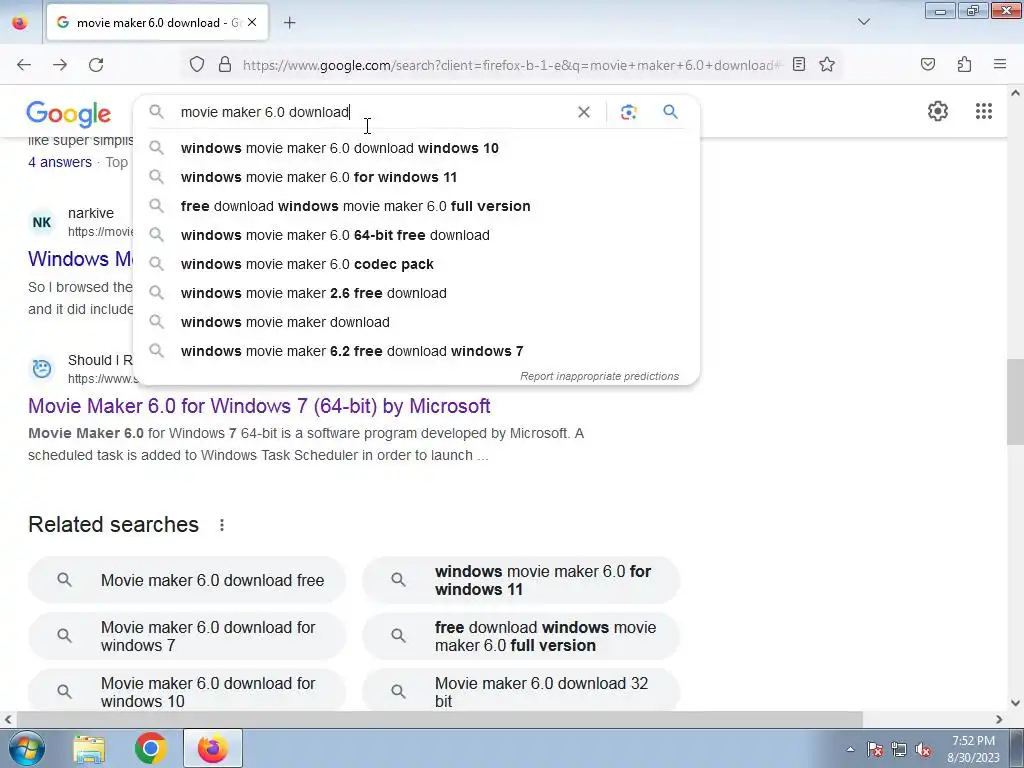Image resolution: width=1024 pixels, height=768 pixels.
Task: Click inside the Google search text field
Action: [372, 112]
